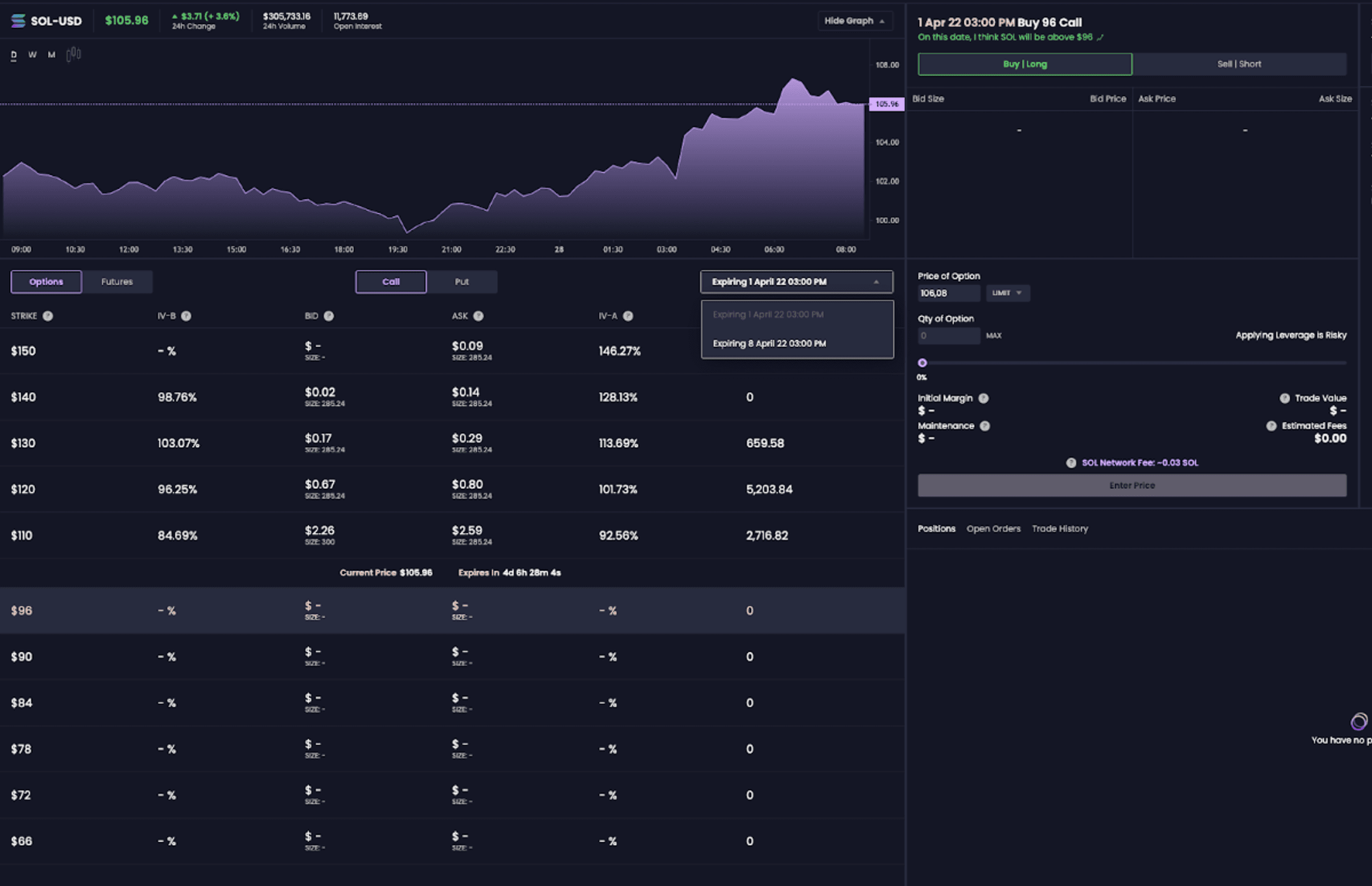Image resolution: width=1372 pixels, height=886 pixels.
Task: Select the $66 strike row
Action: pos(452,840)
